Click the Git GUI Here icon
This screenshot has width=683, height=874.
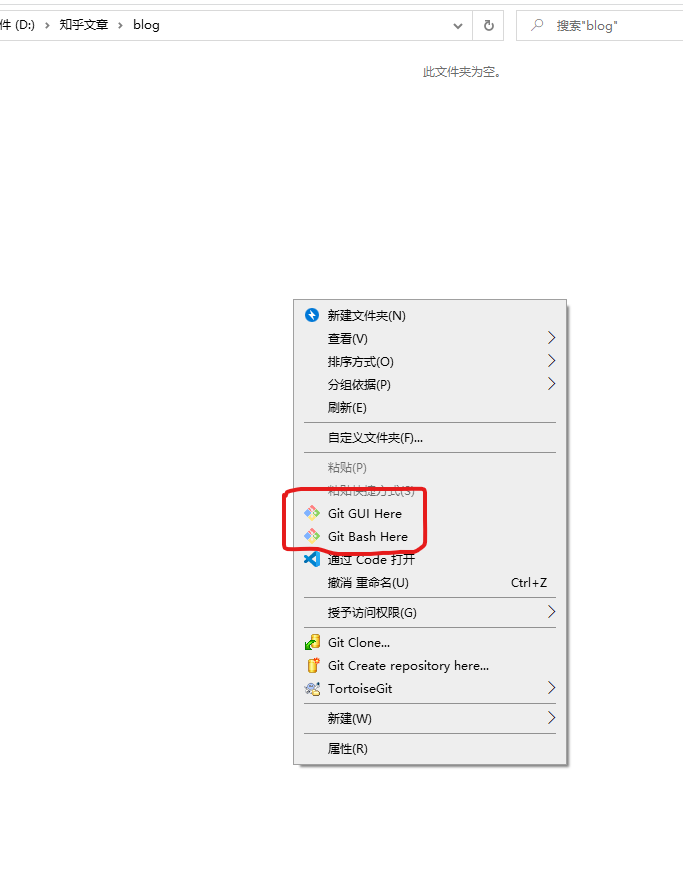(x=312, y=513)
